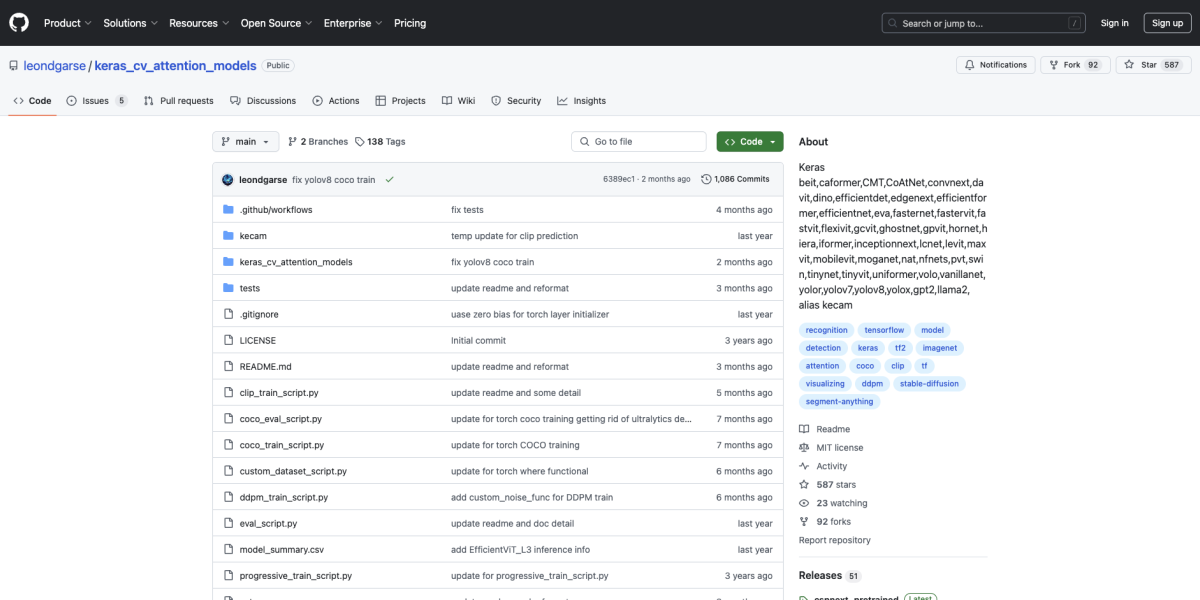
Task: Expand the Resources menu
Action: coord(199,23)
